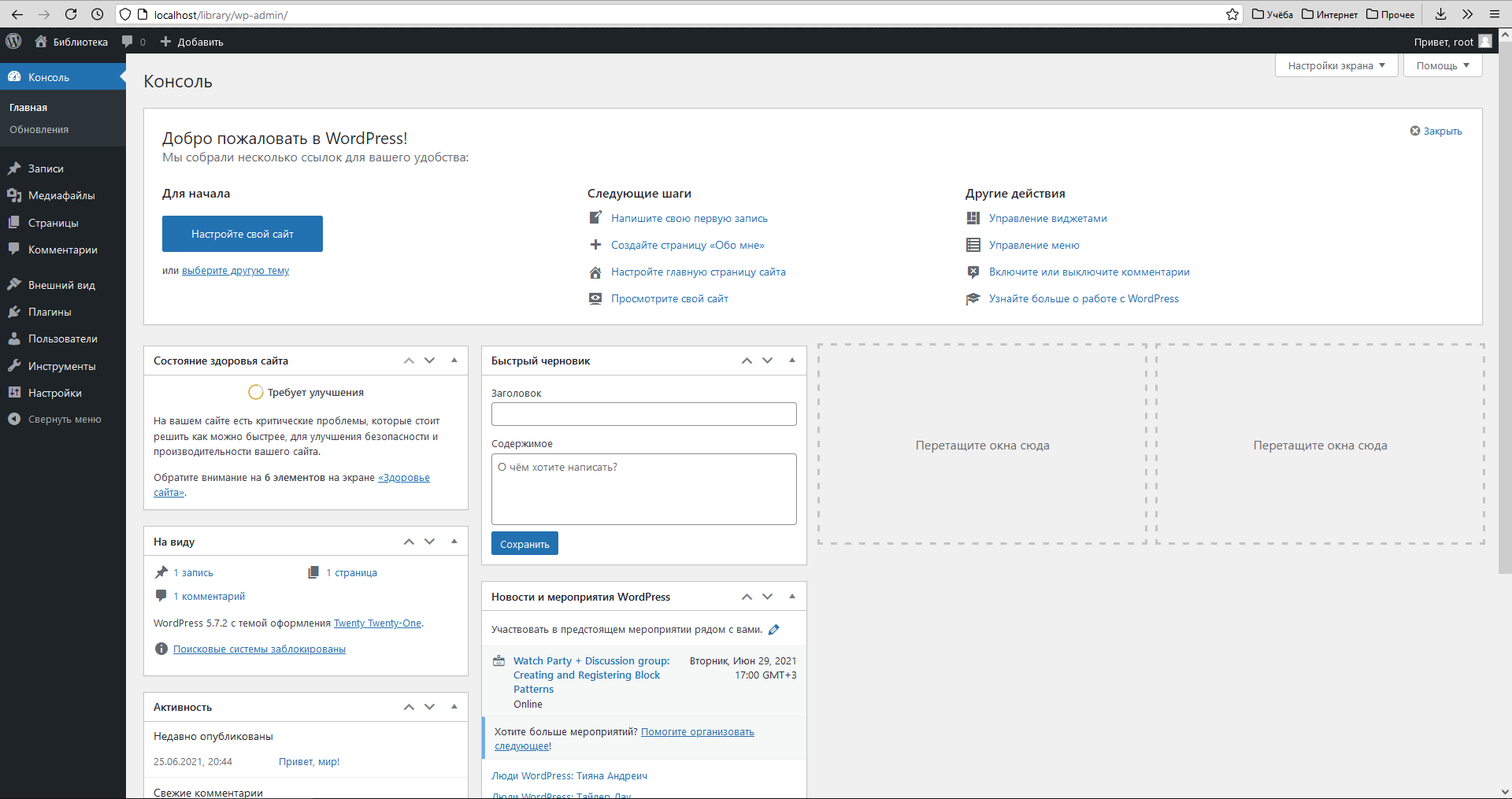1512x799 pixels.
Task: Bookmark this page with star icon
Action: pyautogui.click(x=1232, y=14)
